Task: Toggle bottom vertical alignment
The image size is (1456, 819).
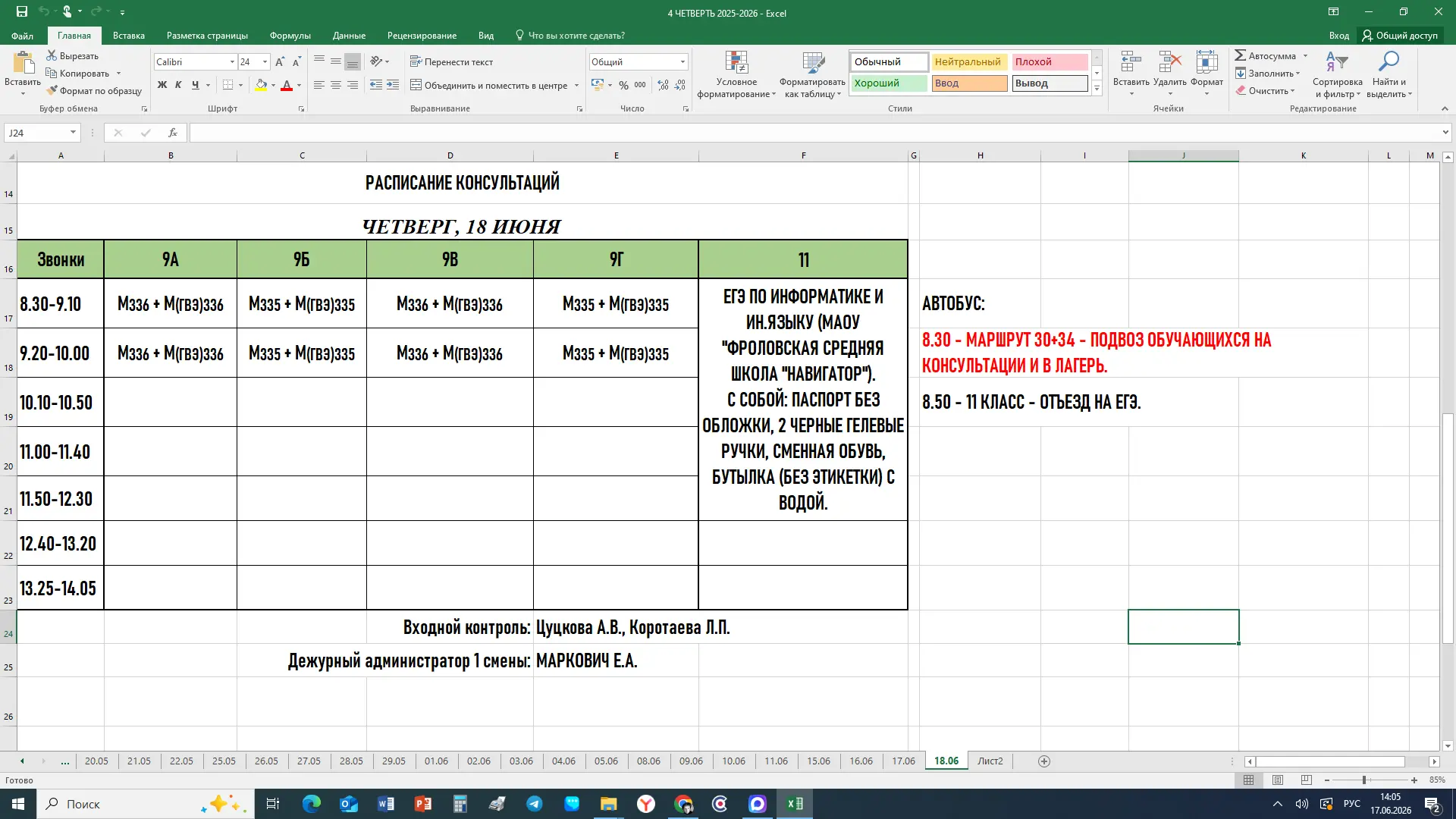Action: tap(353, 61)
